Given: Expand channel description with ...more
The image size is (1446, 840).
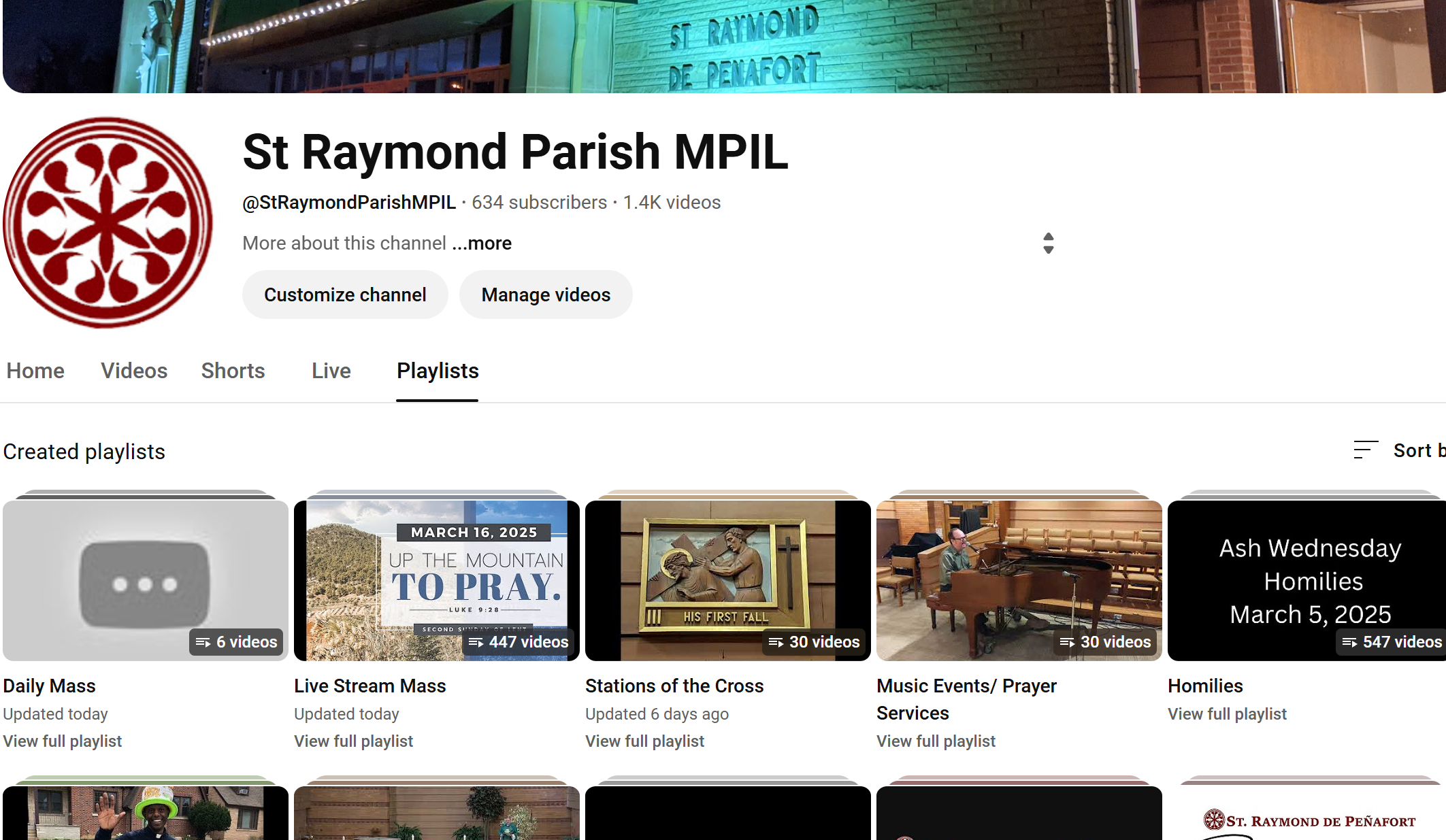Looking at the screenshot, I should coord(482,243).
